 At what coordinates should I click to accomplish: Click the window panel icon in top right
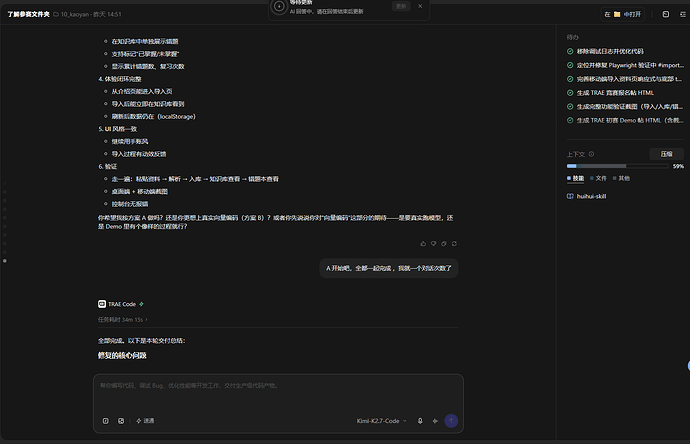tap(666, 15)
